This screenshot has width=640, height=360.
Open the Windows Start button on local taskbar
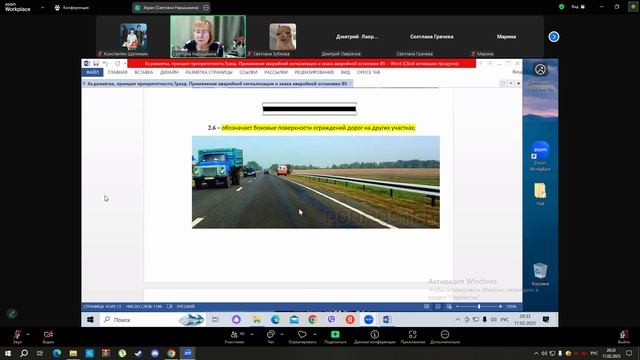(x=8, y=353)
